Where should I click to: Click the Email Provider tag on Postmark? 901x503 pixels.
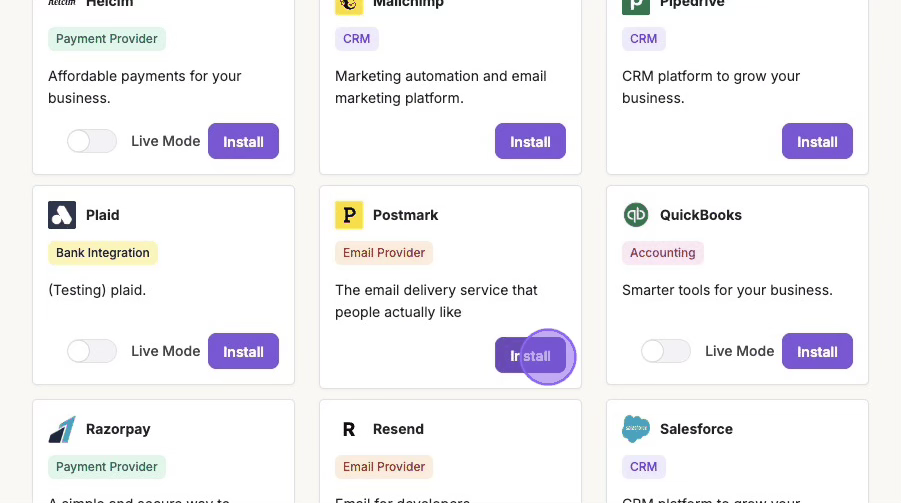pos(384,253)
